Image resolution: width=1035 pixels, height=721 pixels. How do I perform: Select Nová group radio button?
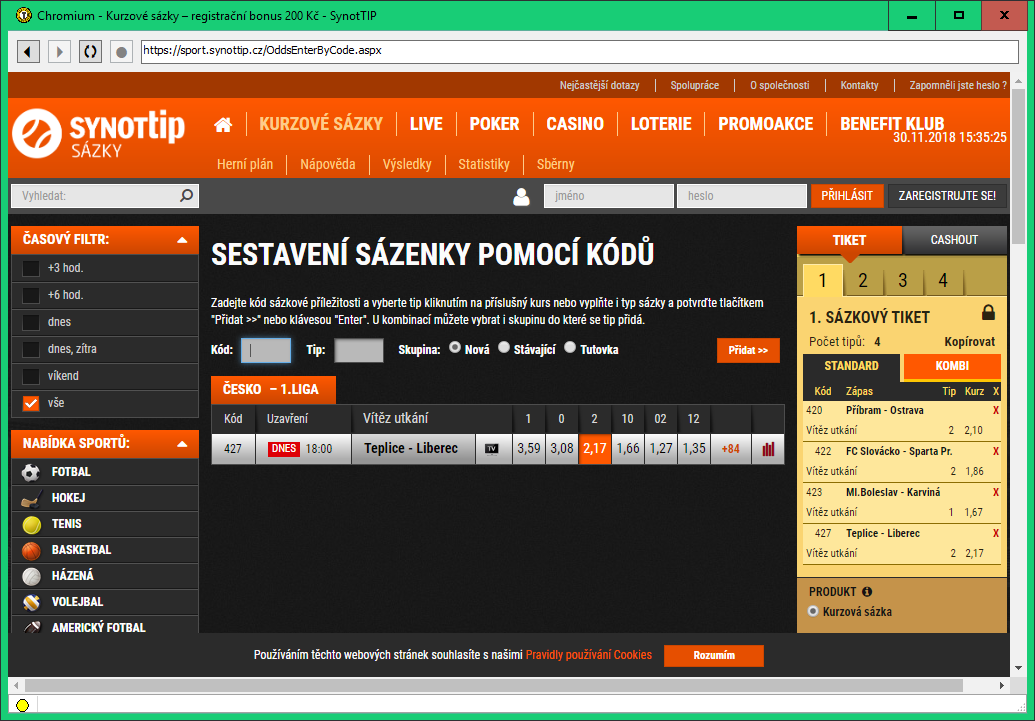point(455,347)
